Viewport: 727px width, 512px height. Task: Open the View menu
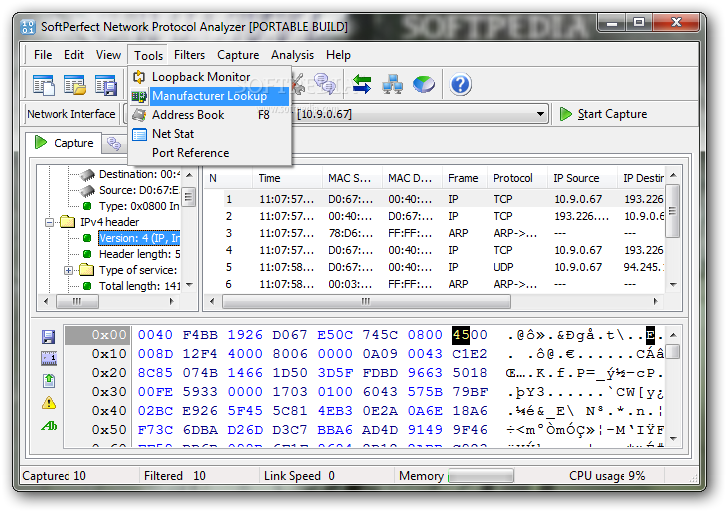(108, 55)
